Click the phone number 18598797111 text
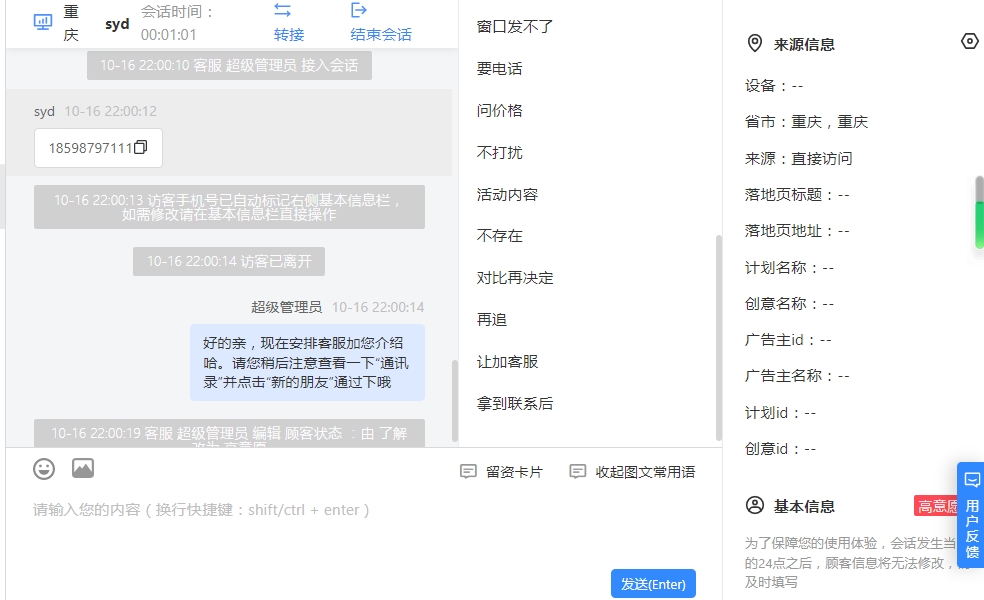 pyautogui.click(x=90, y=148)
